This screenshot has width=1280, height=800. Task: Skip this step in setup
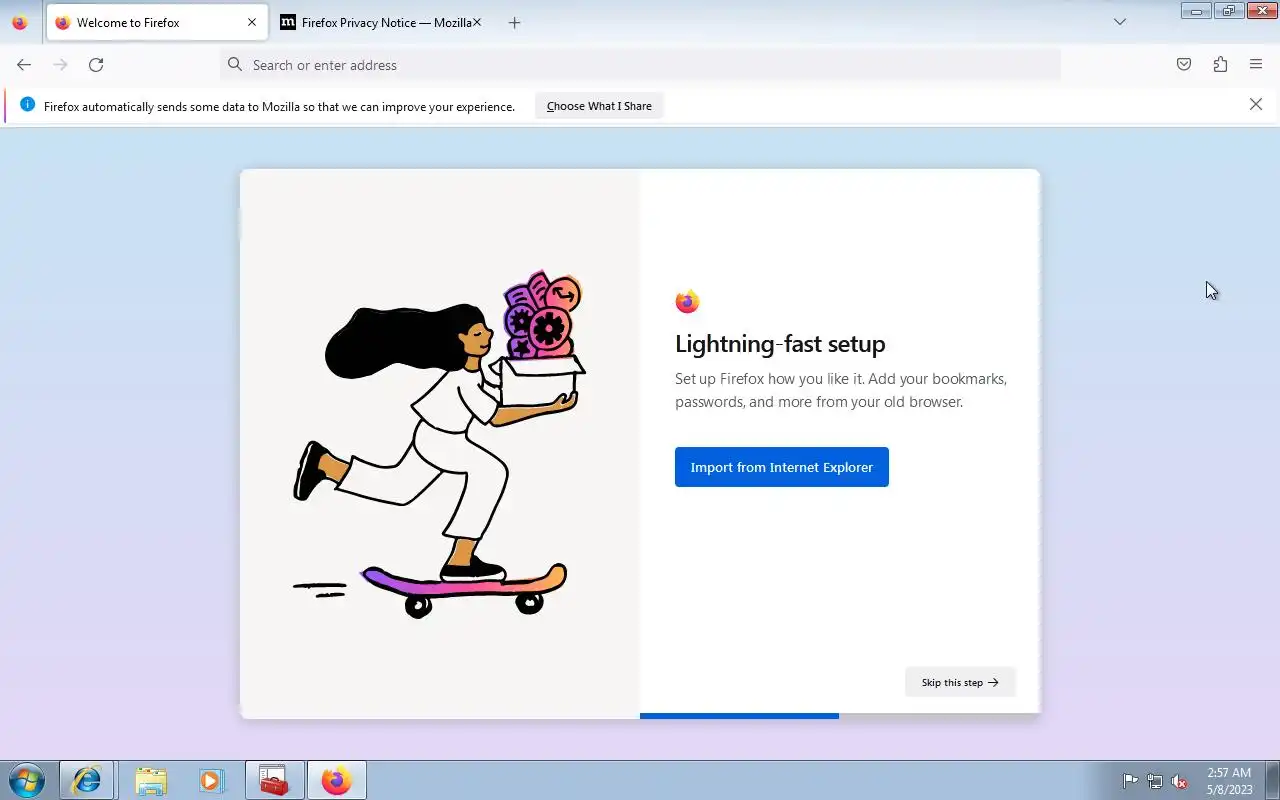coord(960,682)
